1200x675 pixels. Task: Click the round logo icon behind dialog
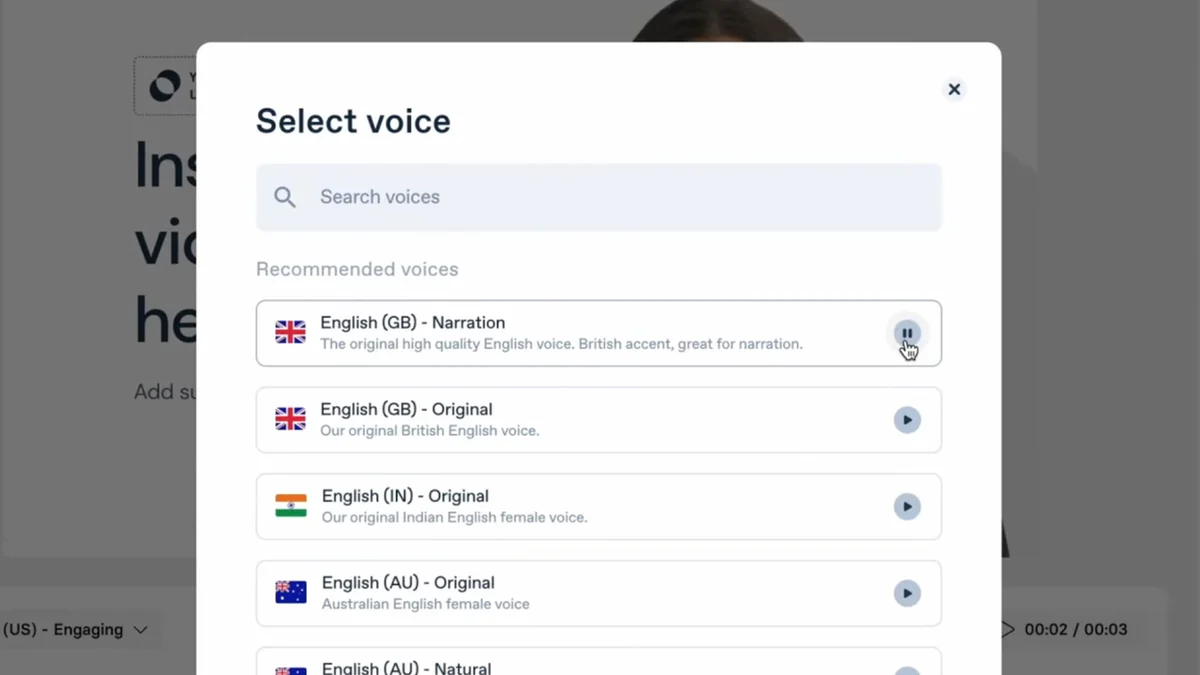click(x=165, y=86)
